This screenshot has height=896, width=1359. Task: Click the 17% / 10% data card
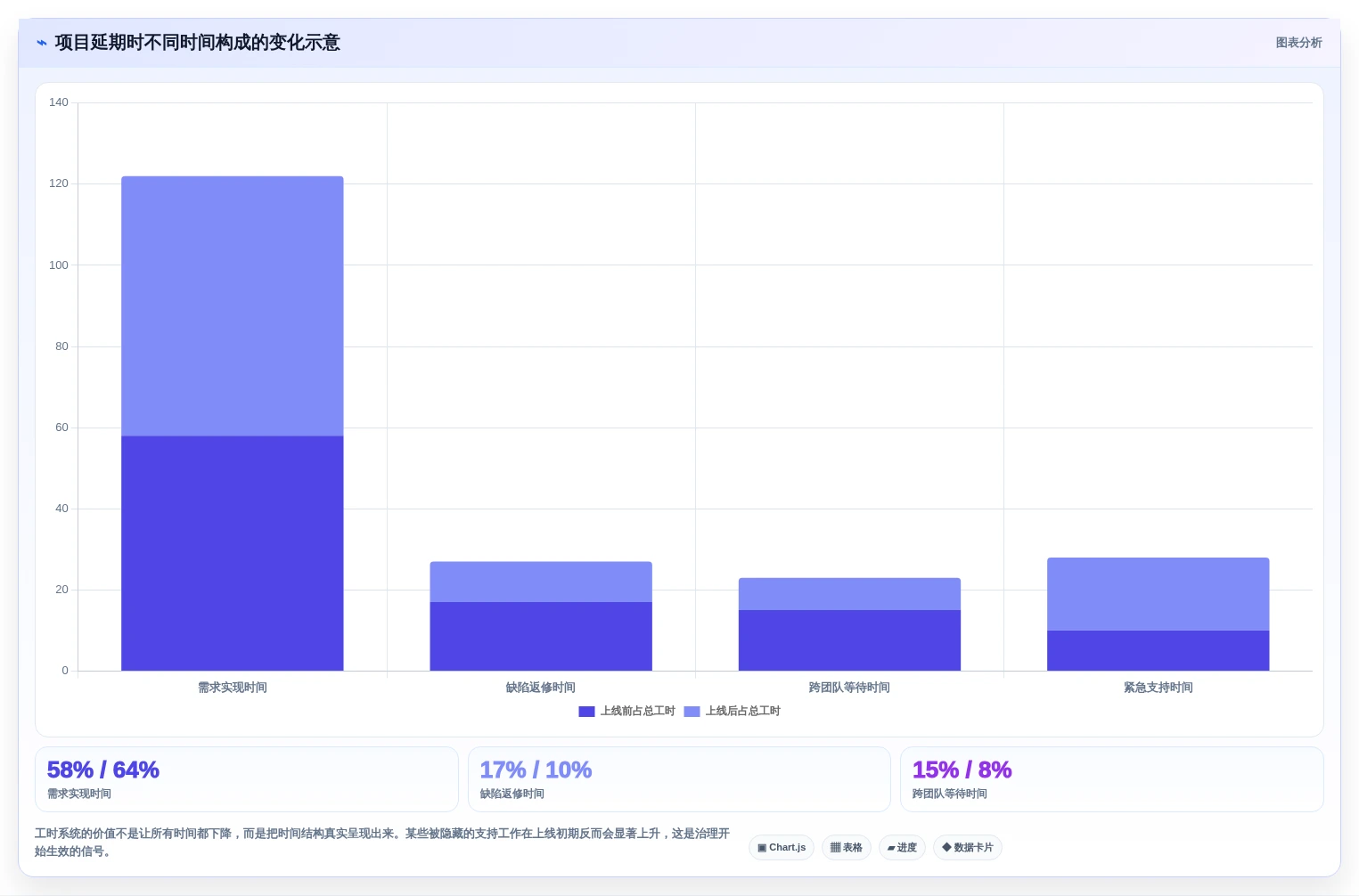679,779
